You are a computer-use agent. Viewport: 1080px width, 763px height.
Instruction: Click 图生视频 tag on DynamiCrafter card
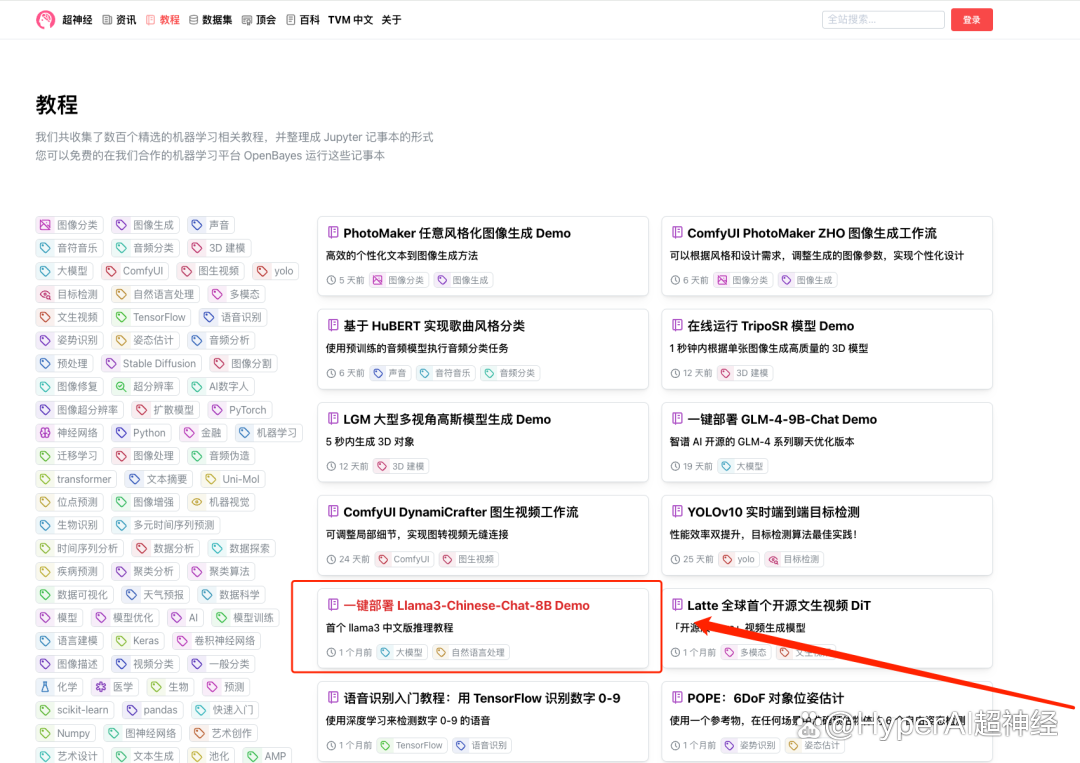(469, 559)
